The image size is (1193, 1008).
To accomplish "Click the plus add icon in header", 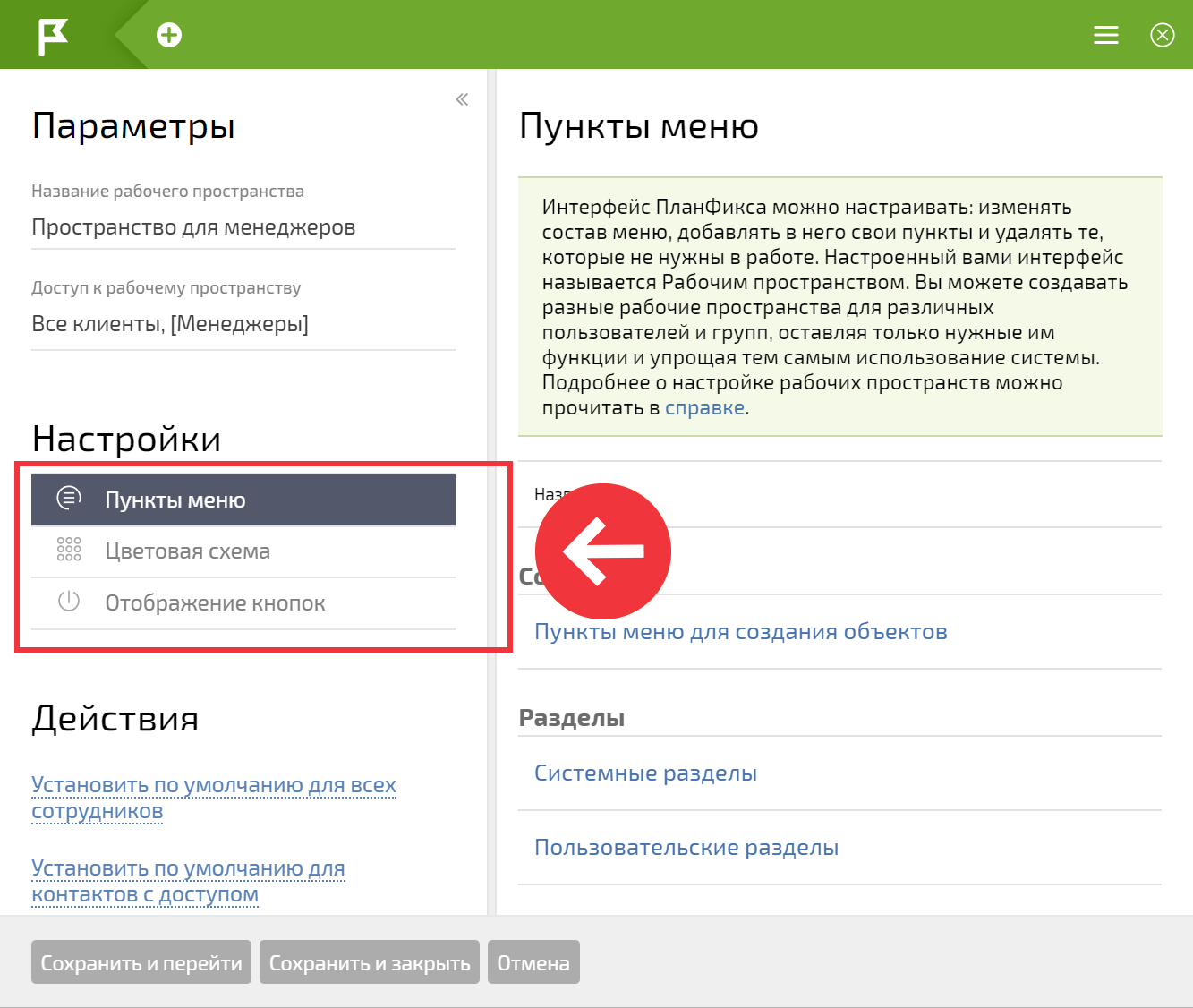I will point(169,35).
